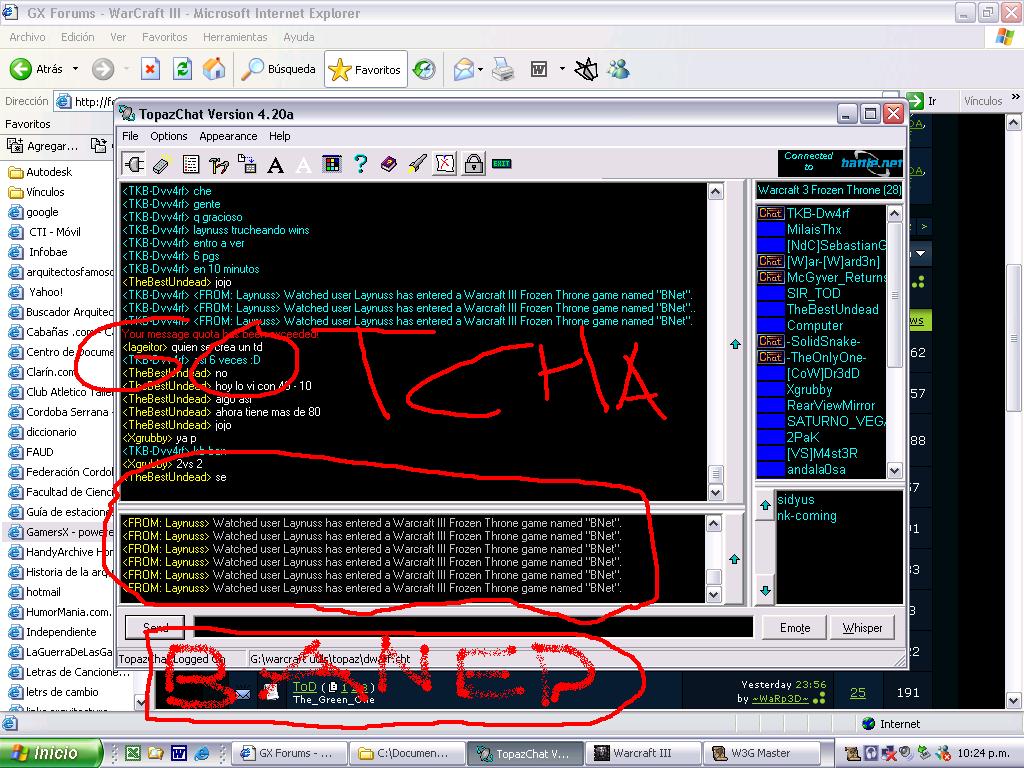
Task: Select friend sidyus in the friends pane
Action: pyautogui.click(x=795, y=500)
